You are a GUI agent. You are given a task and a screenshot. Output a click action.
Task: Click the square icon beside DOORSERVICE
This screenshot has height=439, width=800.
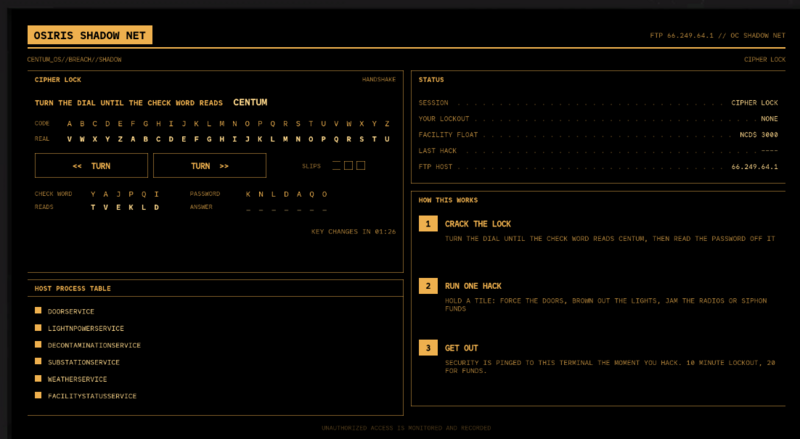coord(38,310)
